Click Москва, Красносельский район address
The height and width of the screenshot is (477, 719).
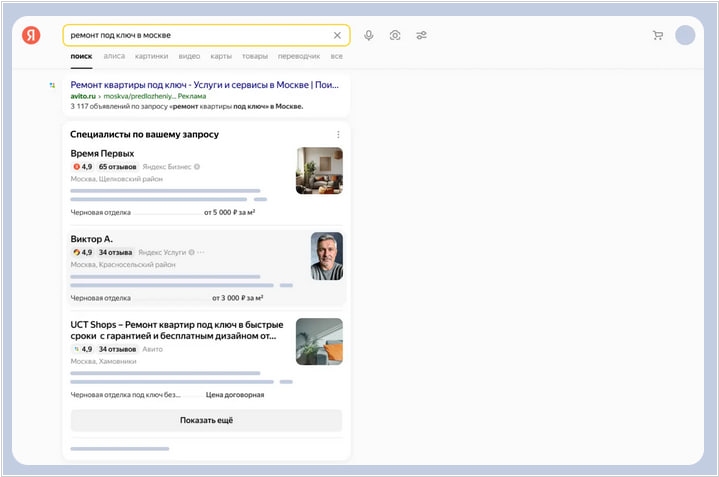tap(123, 265)
